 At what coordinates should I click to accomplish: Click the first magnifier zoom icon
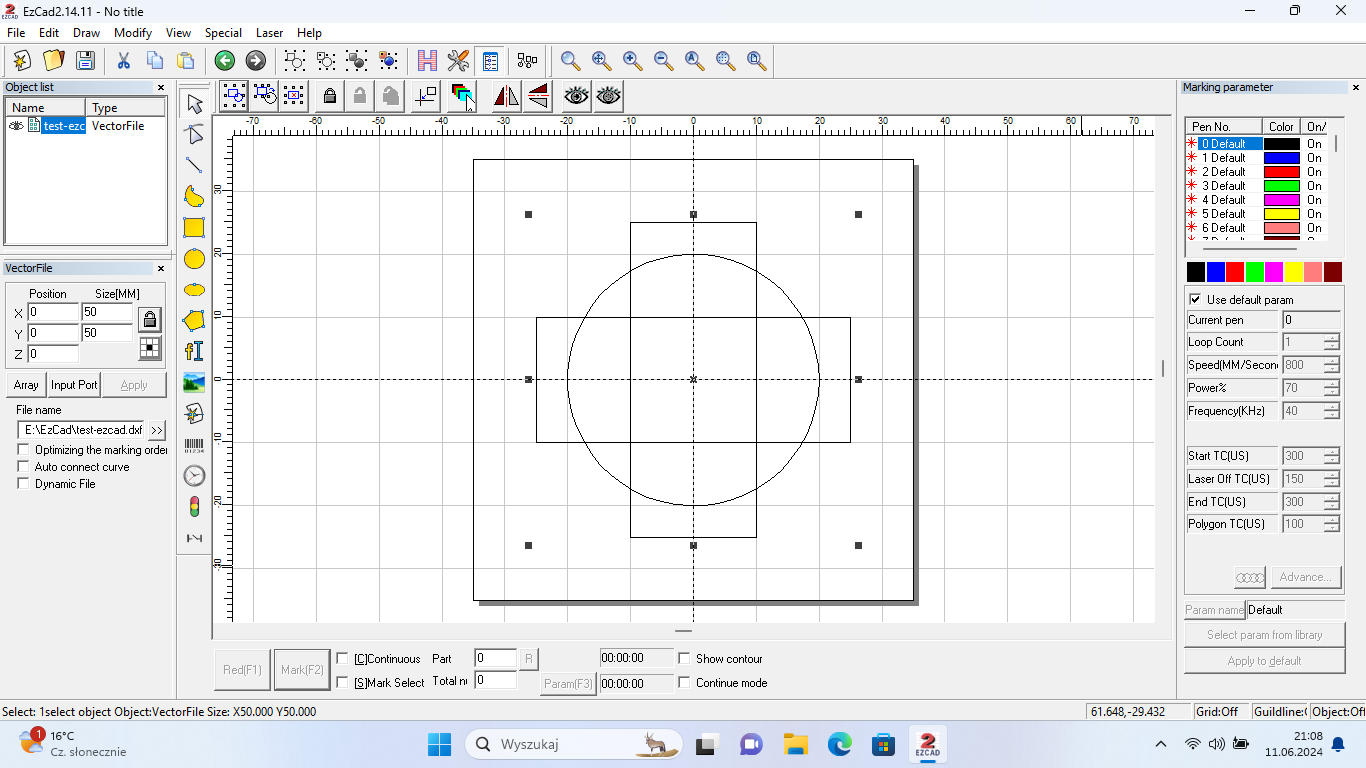tap(571, 61)
